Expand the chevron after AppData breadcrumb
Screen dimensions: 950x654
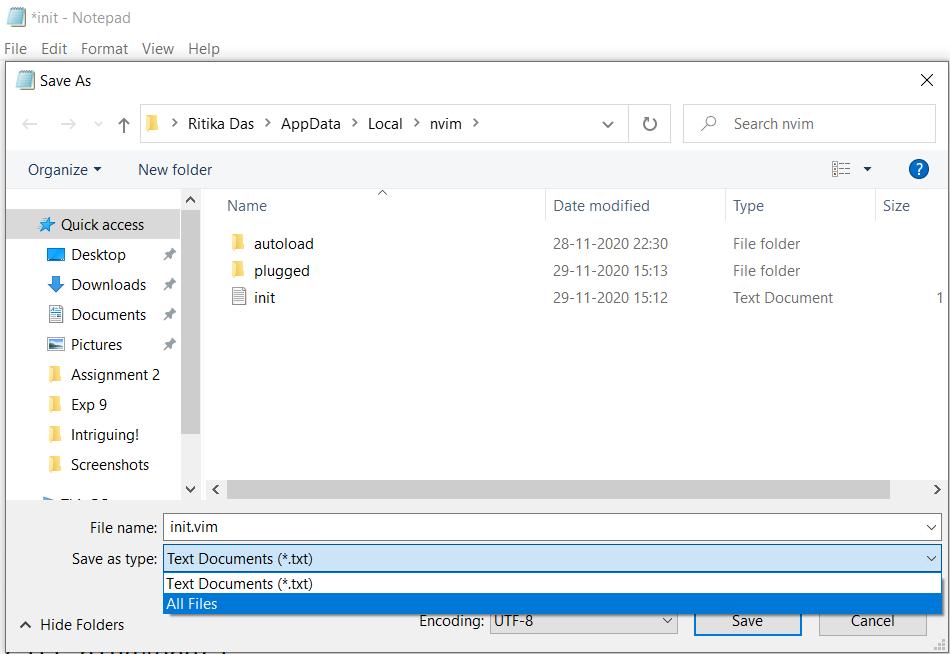coord(354,123)
